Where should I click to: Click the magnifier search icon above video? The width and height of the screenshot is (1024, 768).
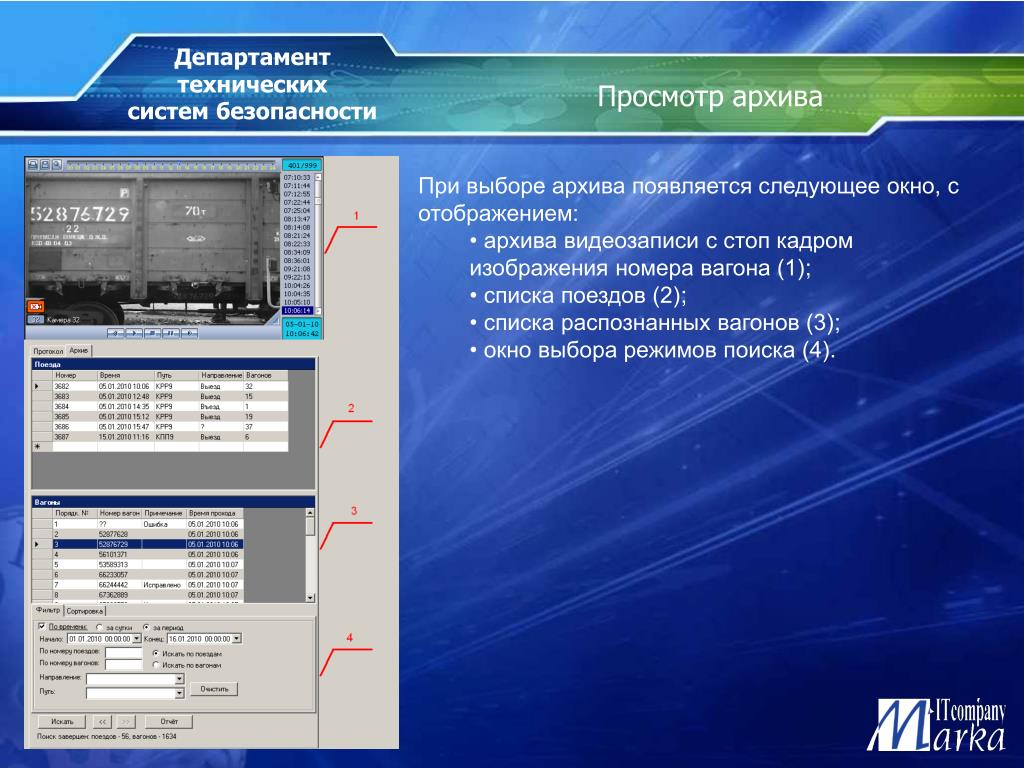(x=57, y=165)
